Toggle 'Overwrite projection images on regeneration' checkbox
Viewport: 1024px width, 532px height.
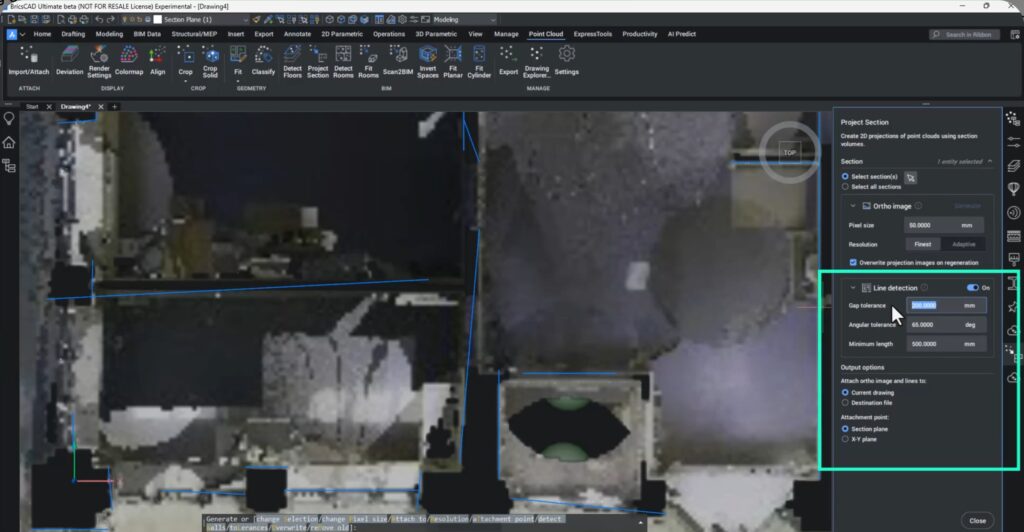(853, 262)
